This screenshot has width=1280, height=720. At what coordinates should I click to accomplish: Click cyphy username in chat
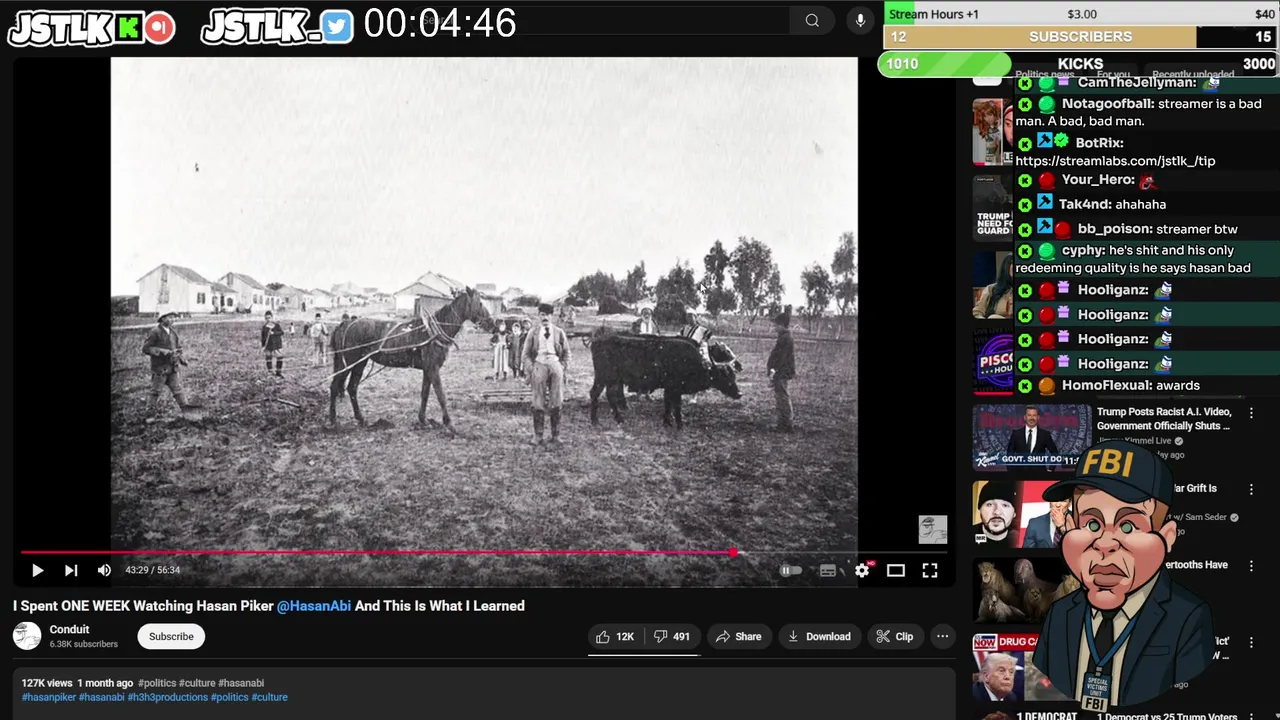(x=1084, y=250)
